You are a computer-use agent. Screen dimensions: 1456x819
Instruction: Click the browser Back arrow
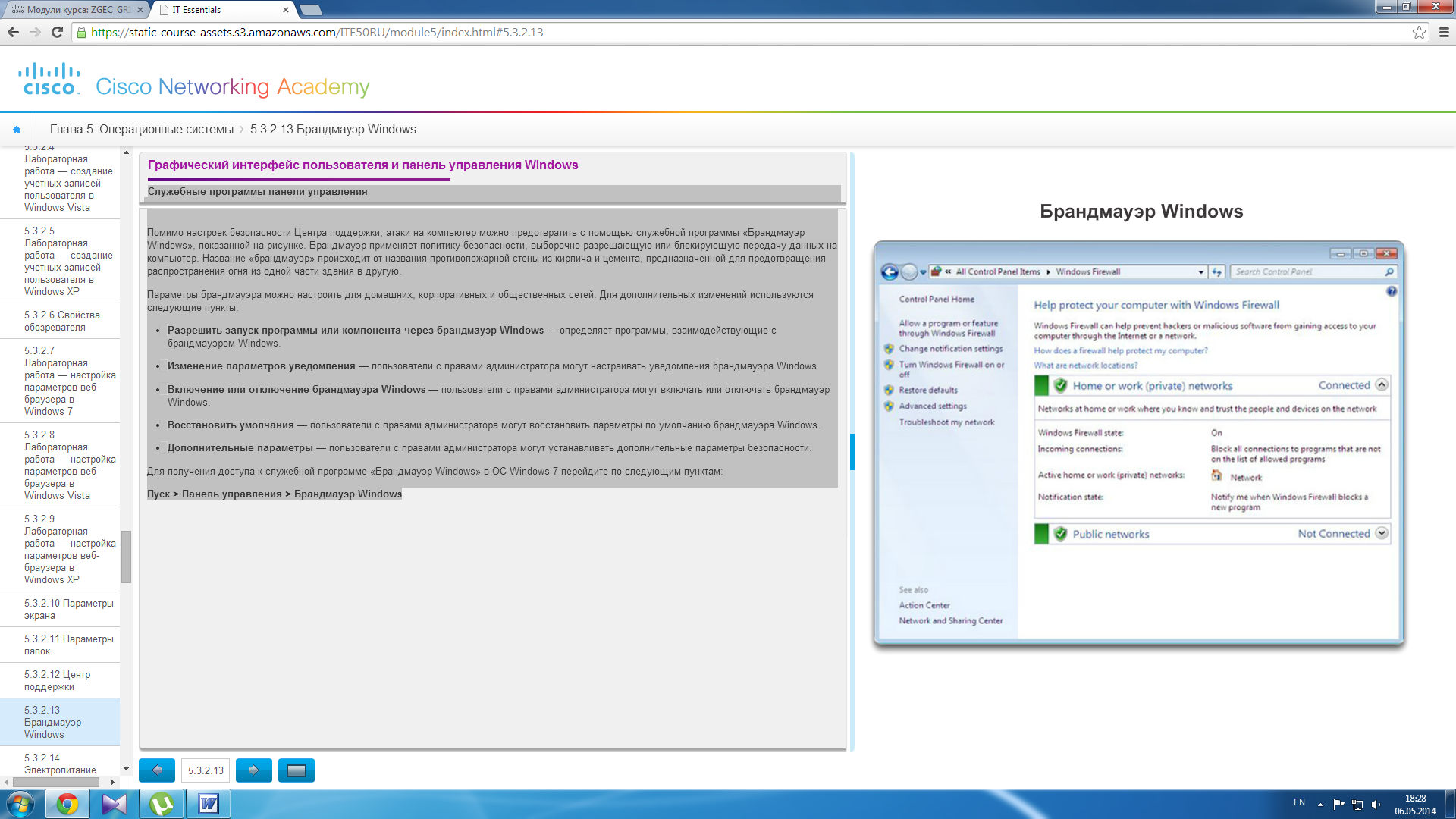click(x=13, y=32)
